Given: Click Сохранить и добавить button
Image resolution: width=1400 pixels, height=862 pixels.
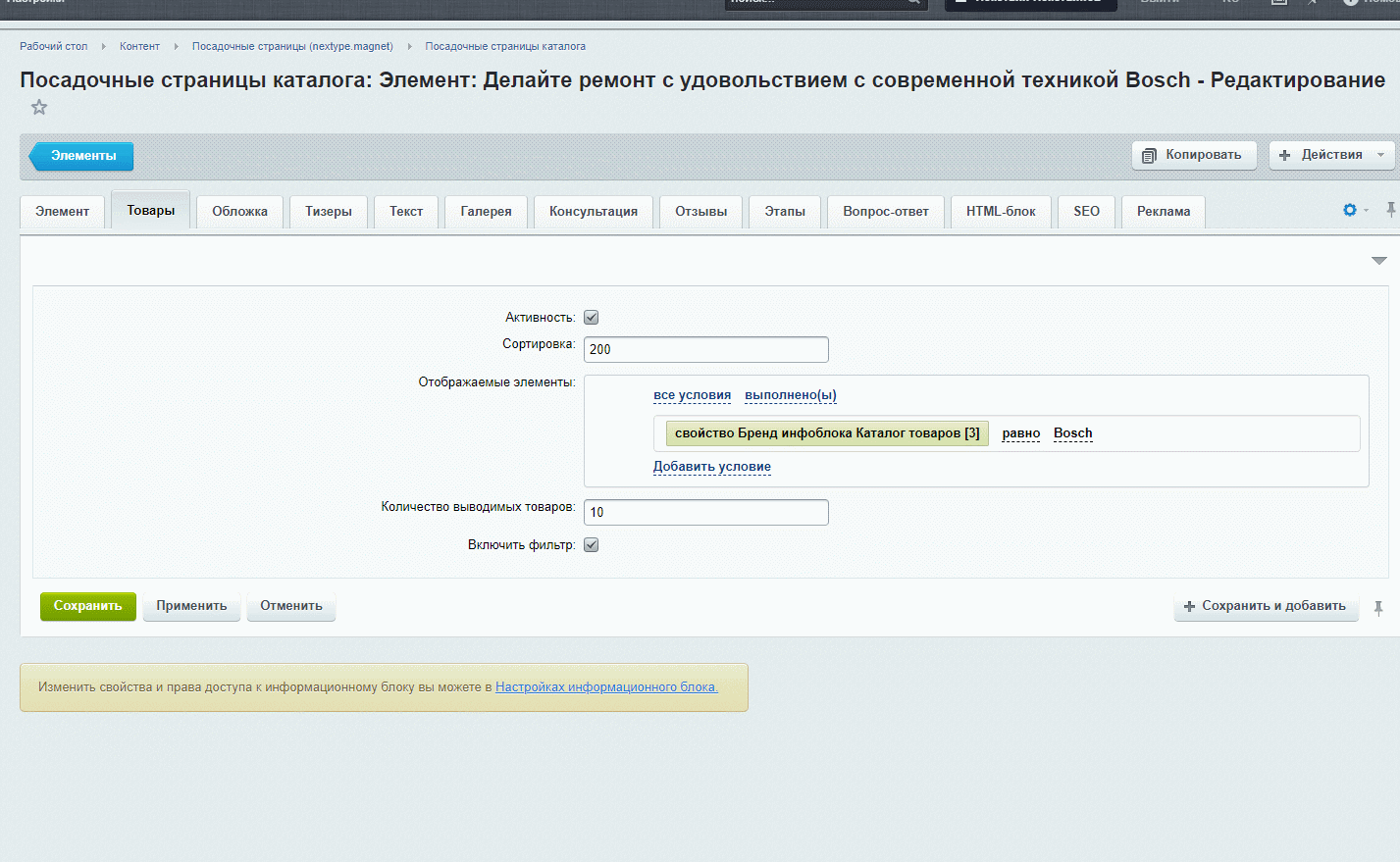Looking at the screenshot, I should pyautogui.click(x=1266, y=606).
